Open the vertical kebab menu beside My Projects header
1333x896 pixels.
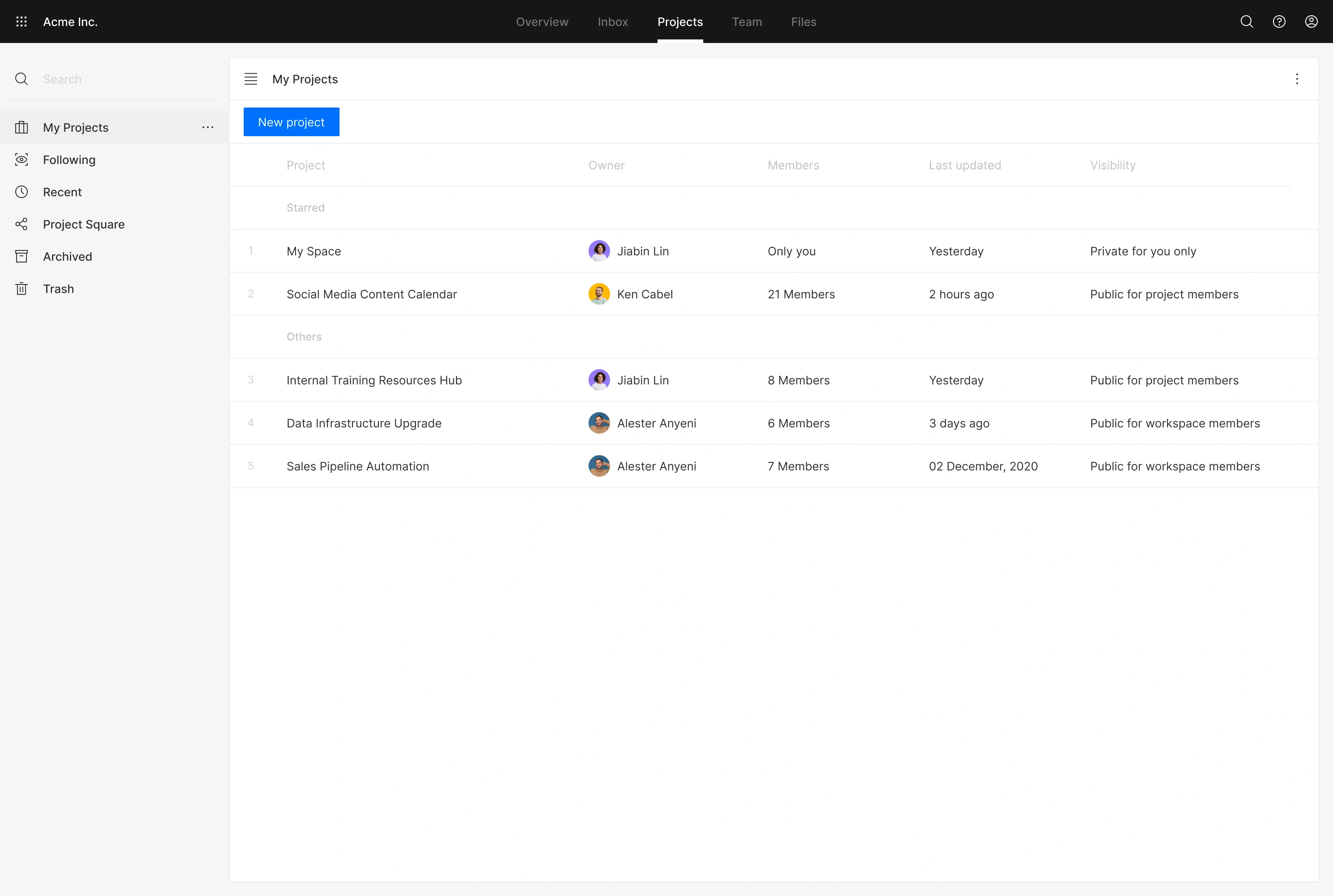point(1297,79)
